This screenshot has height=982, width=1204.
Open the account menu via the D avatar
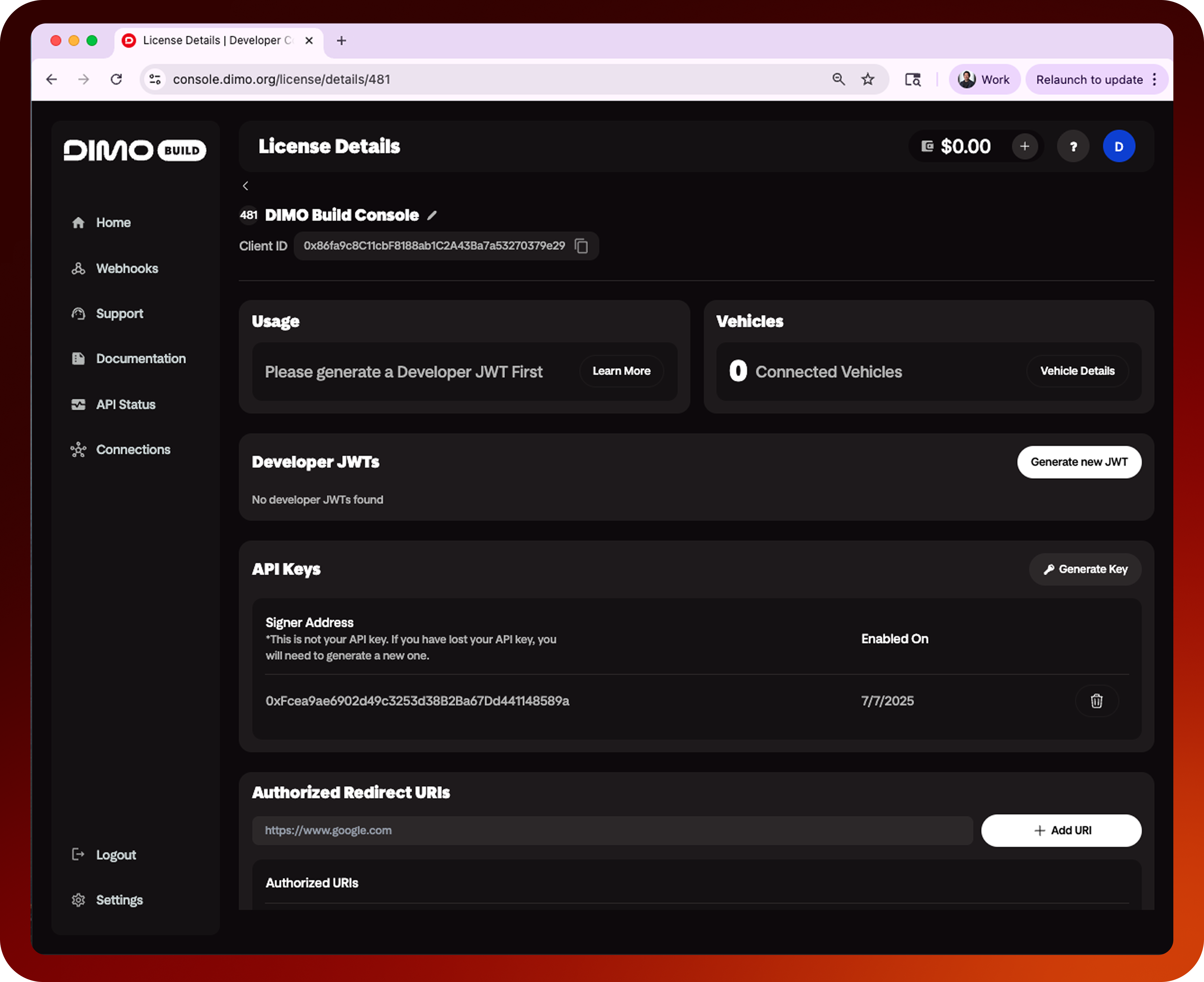tap(1119, 146)
